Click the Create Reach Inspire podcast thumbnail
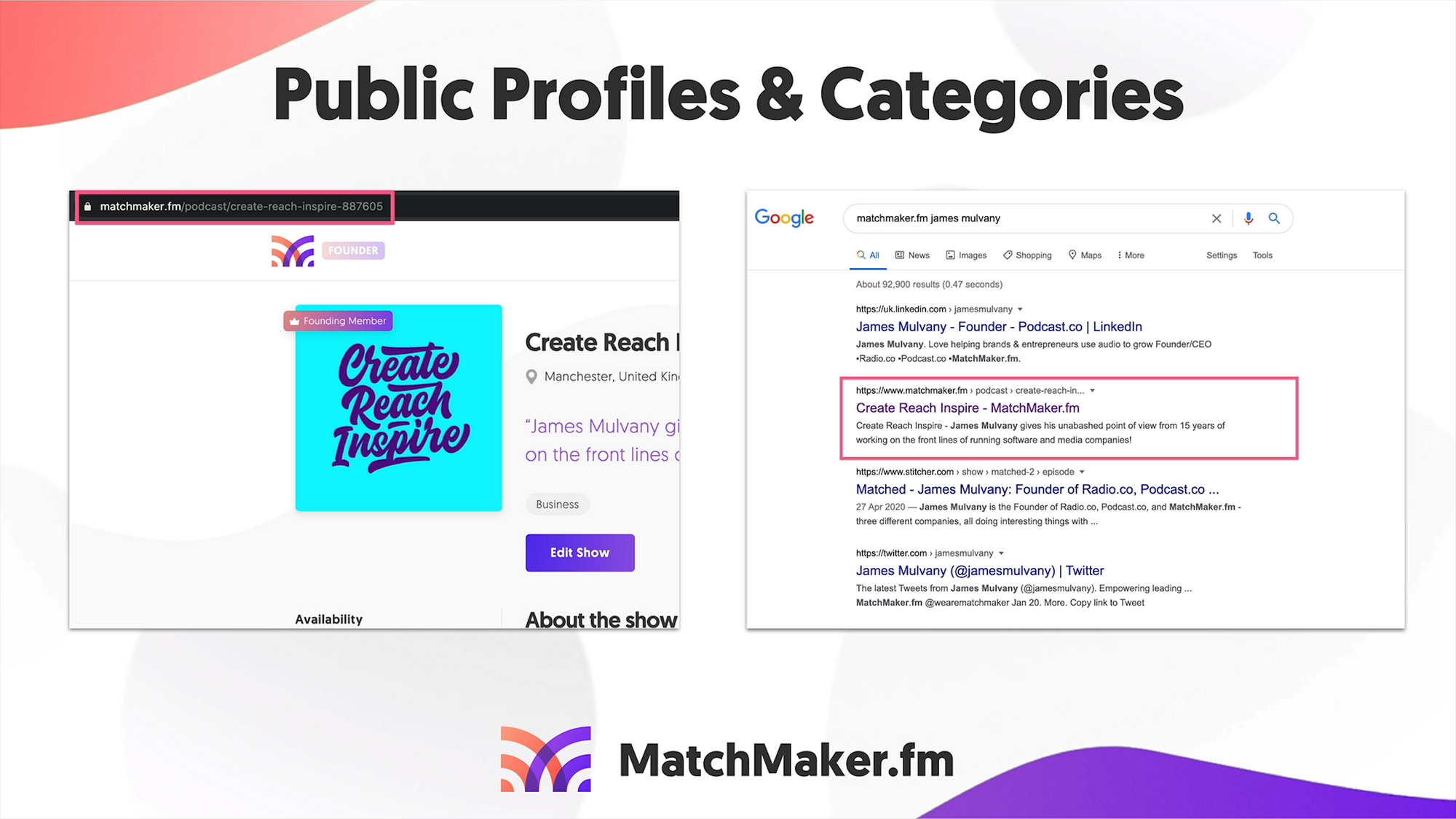 coord(398,407)
